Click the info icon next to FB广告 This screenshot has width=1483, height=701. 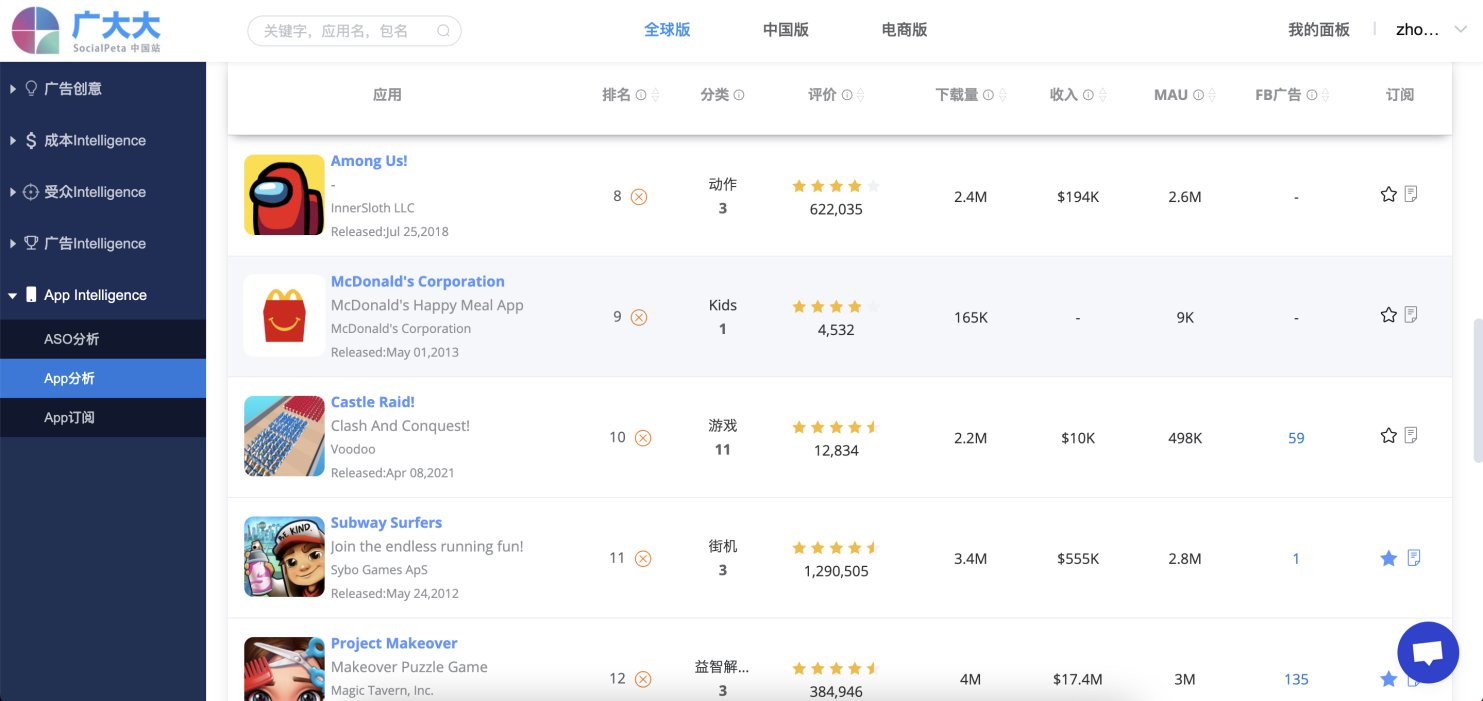[1312, 95]
